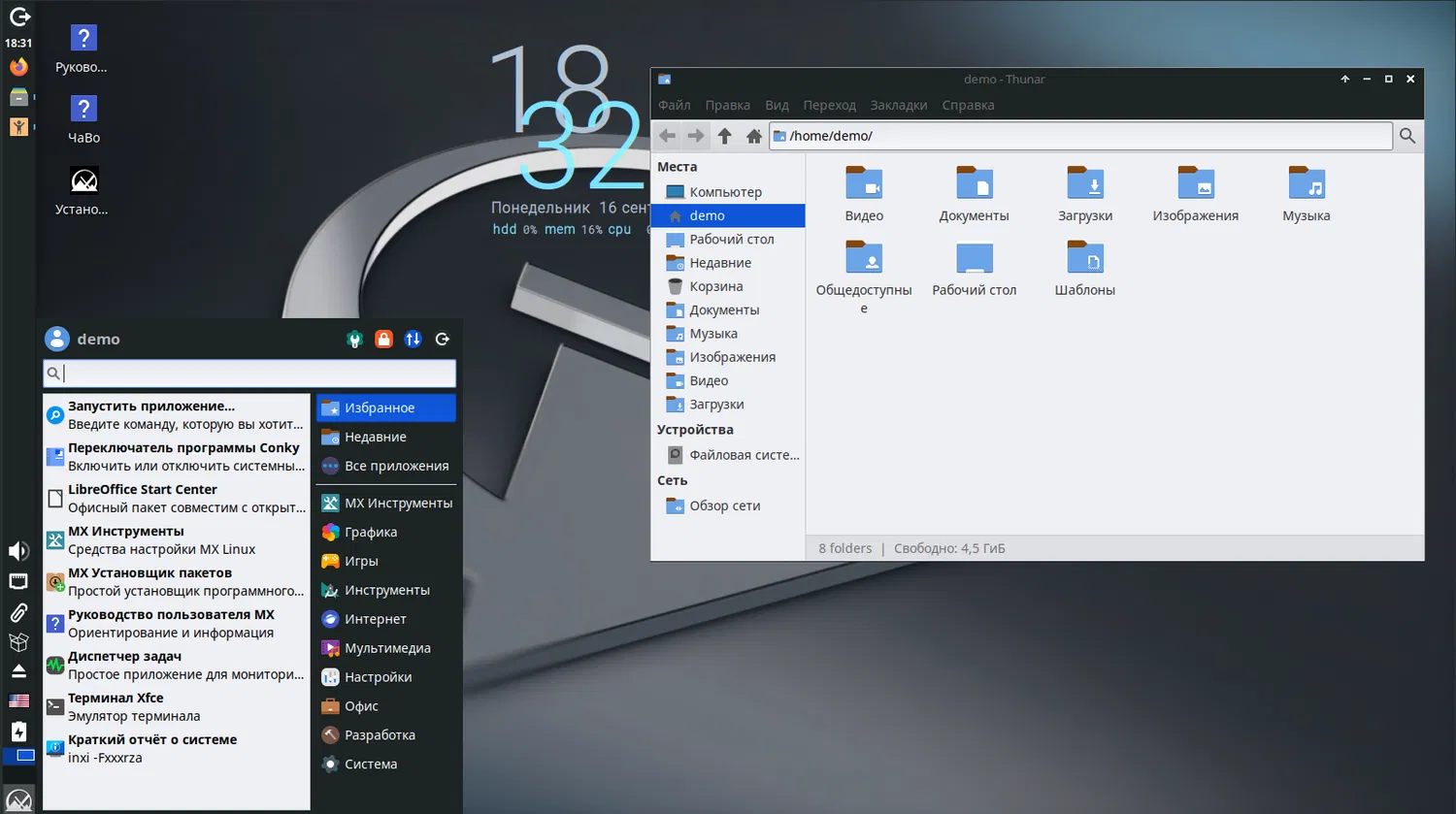Open the MX Installer desktop icon
Viewport: 1456px width, 814px height.
pyautogui.click(x=83, y=181)
